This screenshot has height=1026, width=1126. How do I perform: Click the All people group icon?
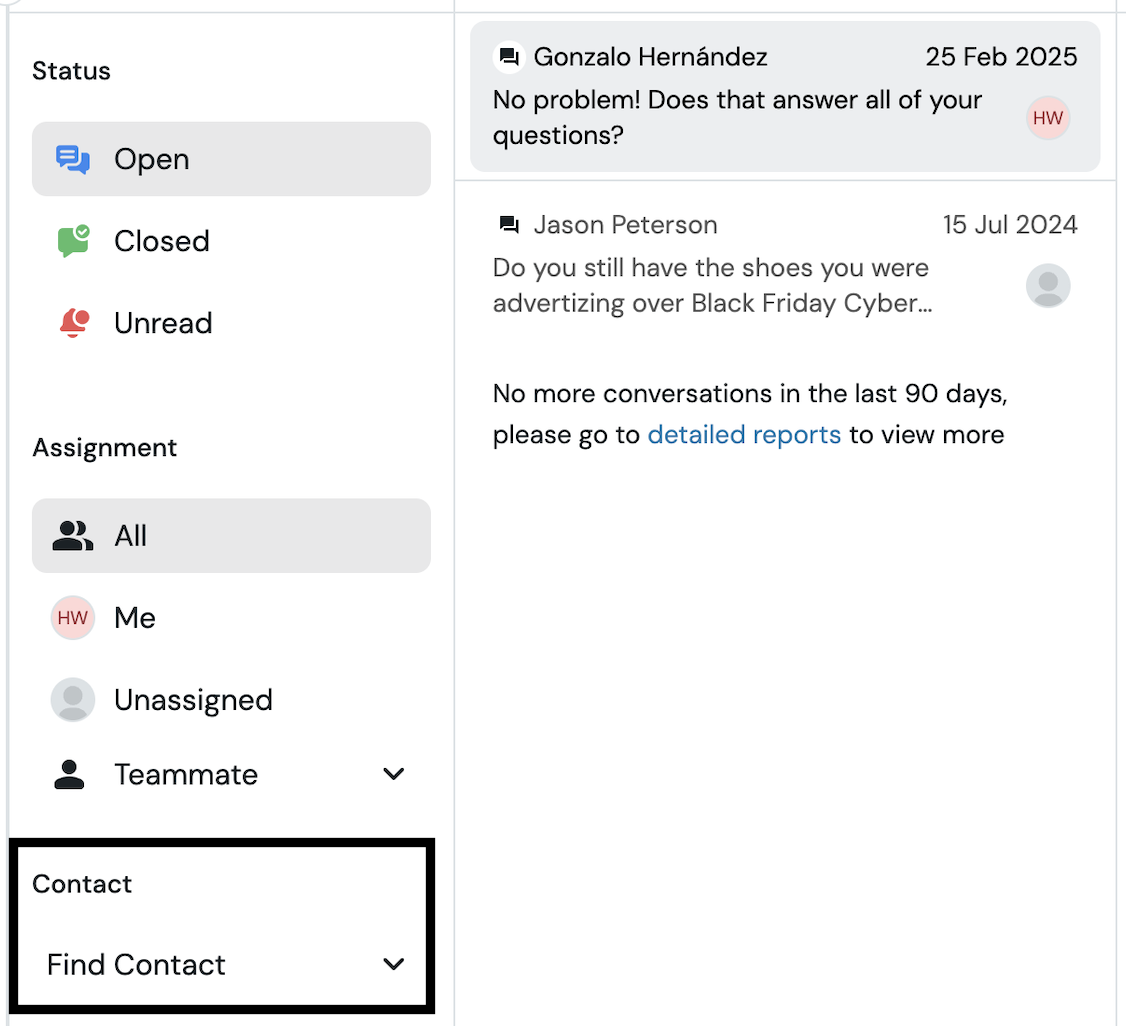tap(73, 536)
